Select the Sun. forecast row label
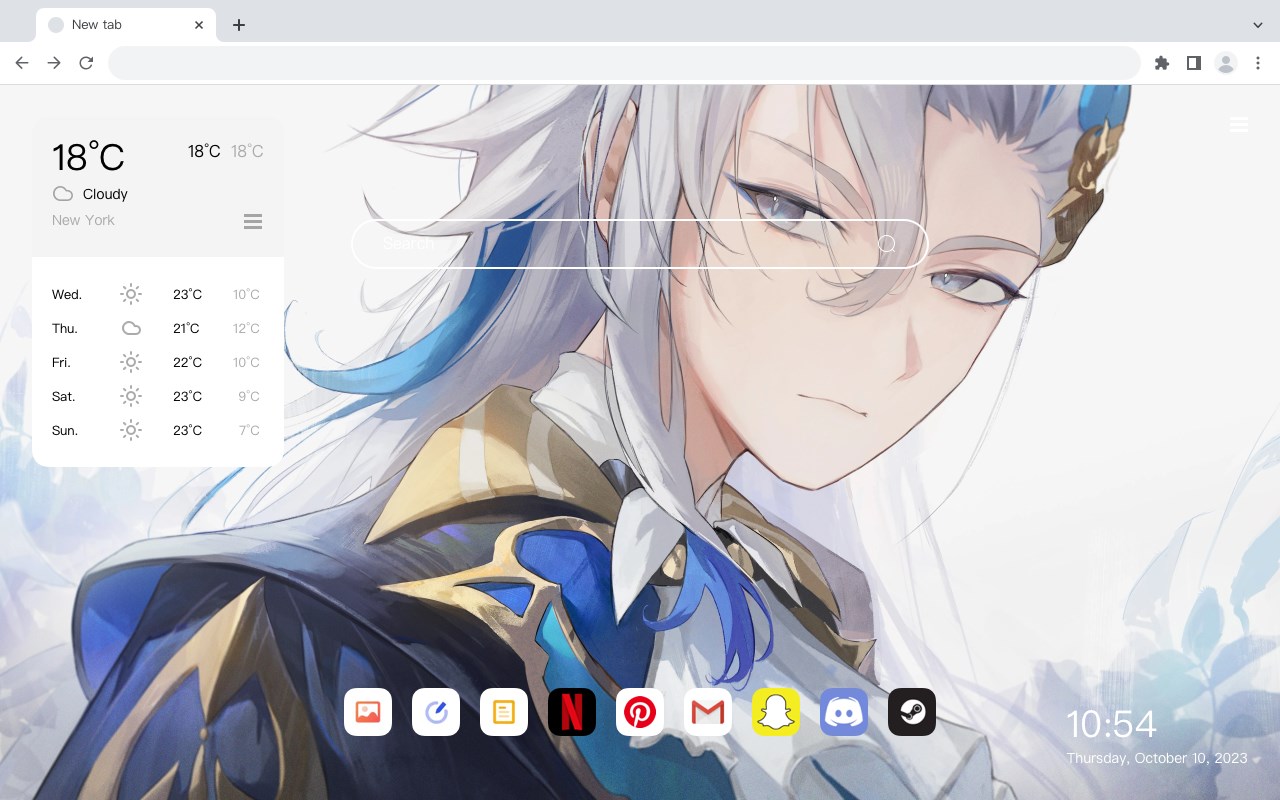This screenshot has height=800, width=1280. tap(65, 430)
